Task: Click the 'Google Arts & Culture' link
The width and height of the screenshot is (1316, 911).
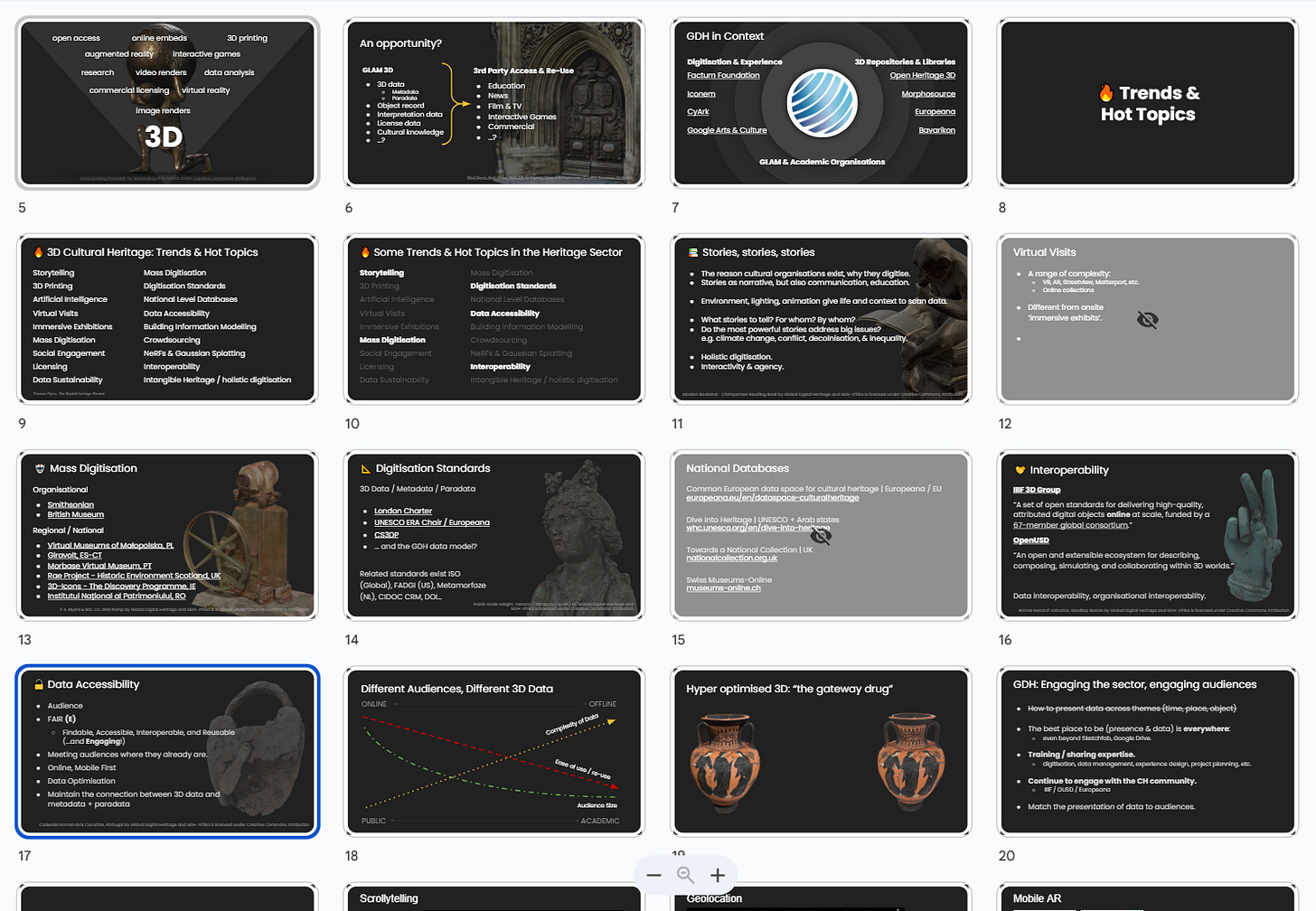Action: [x=727, y=130]
